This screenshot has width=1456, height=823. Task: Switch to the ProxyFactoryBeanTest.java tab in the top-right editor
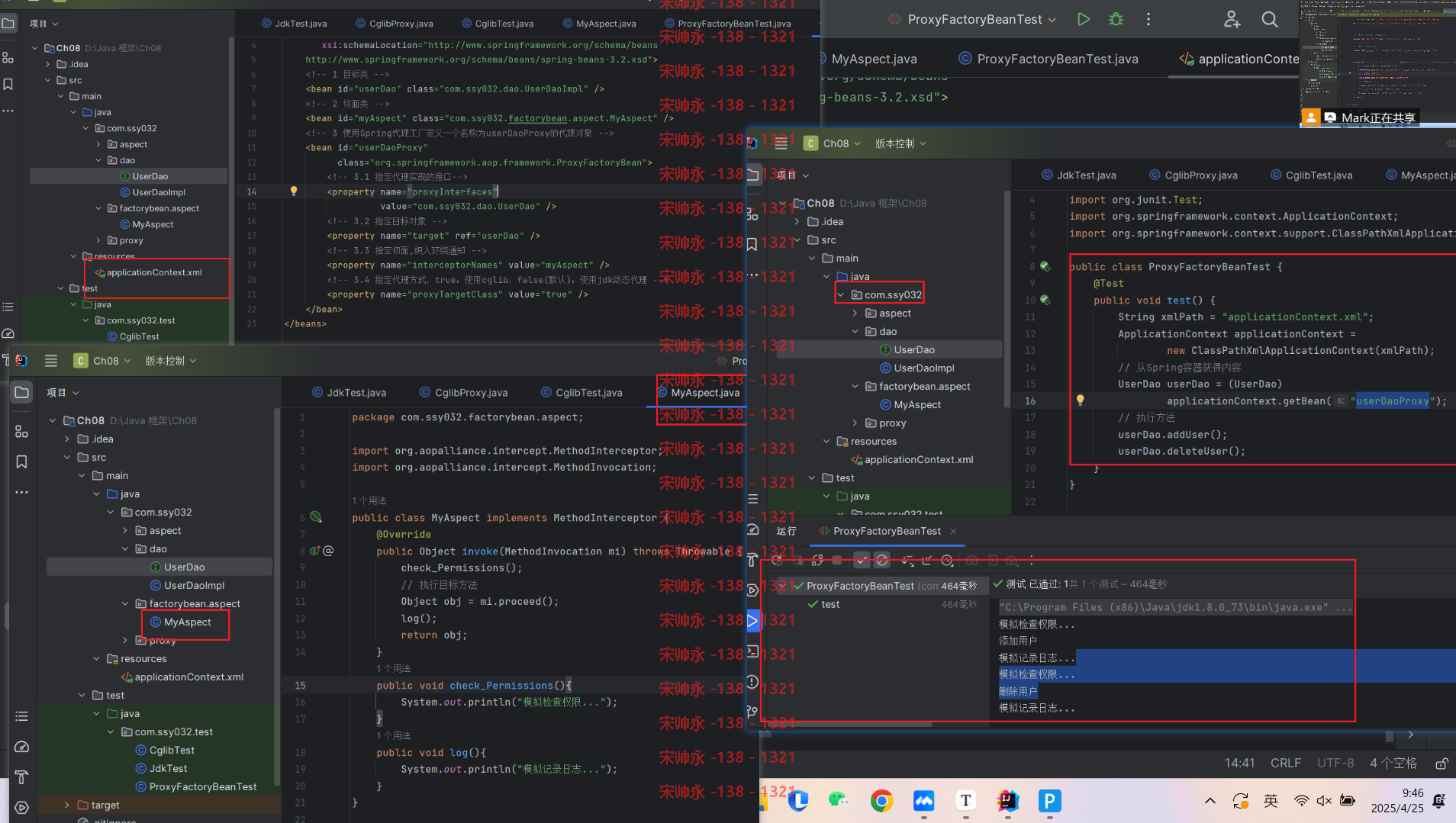tap(1049, 59)
